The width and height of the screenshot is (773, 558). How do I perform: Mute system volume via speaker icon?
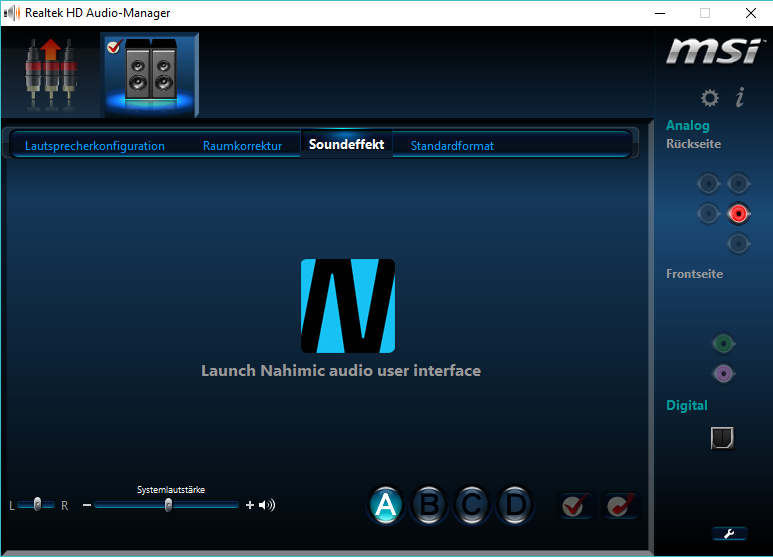click(x=267, y=505)
